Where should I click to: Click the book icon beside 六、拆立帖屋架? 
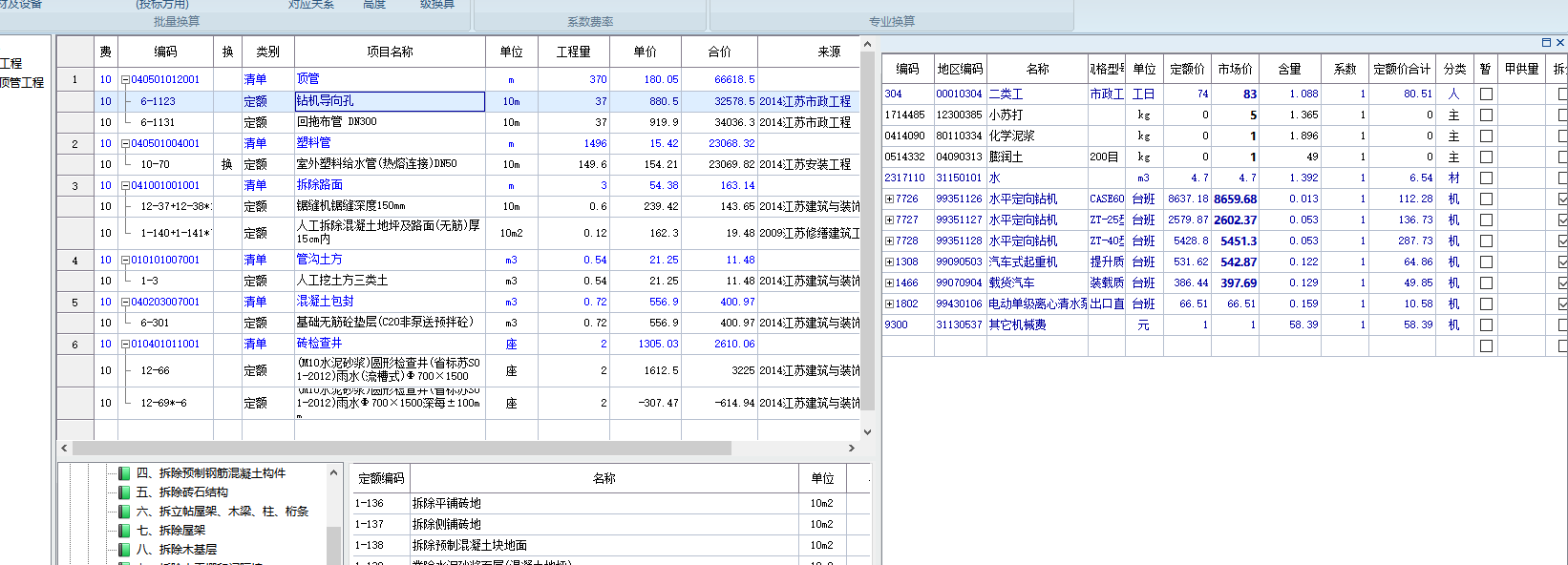(x=124, y=512)
